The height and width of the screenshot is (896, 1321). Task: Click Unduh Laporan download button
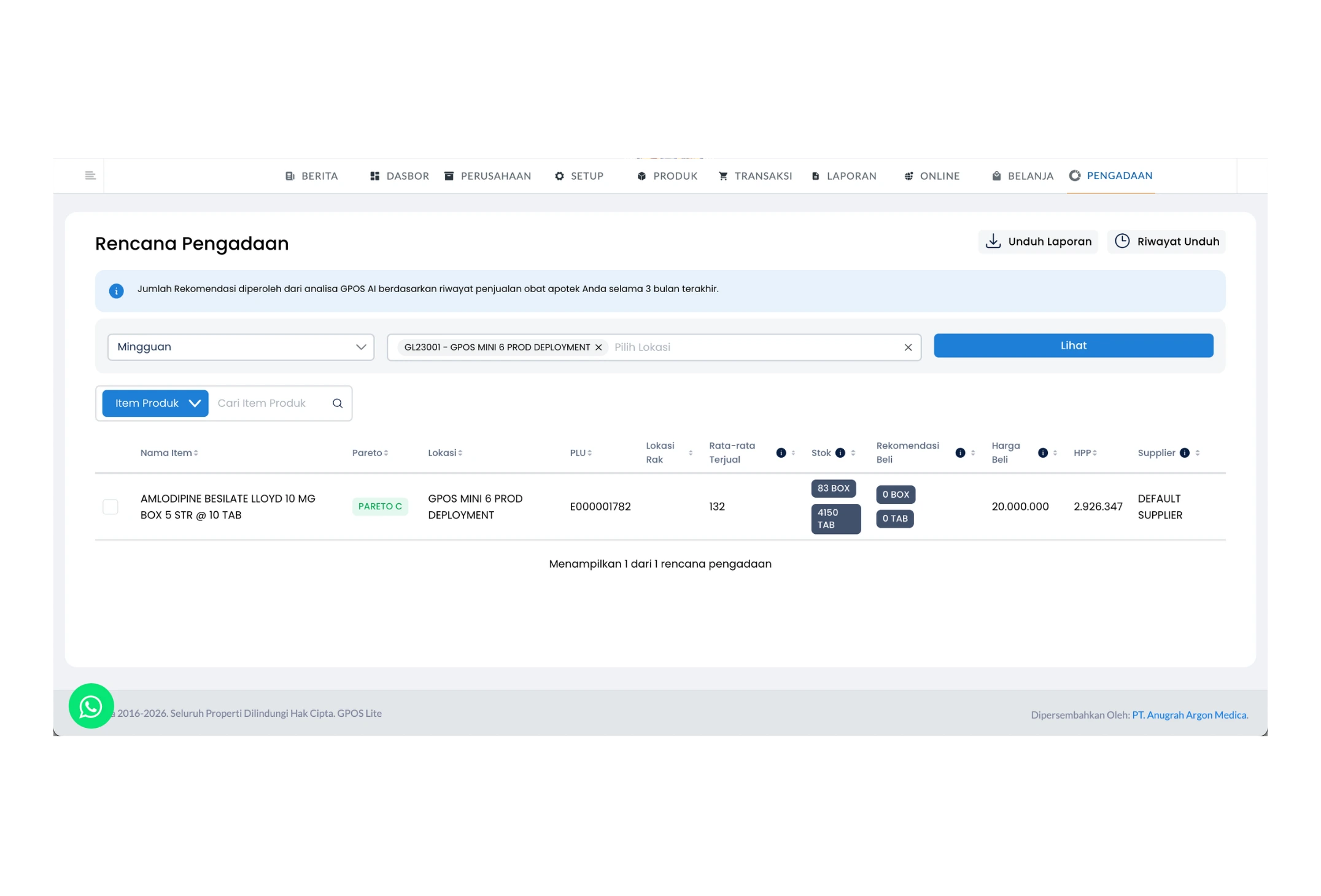point(1038,241)
